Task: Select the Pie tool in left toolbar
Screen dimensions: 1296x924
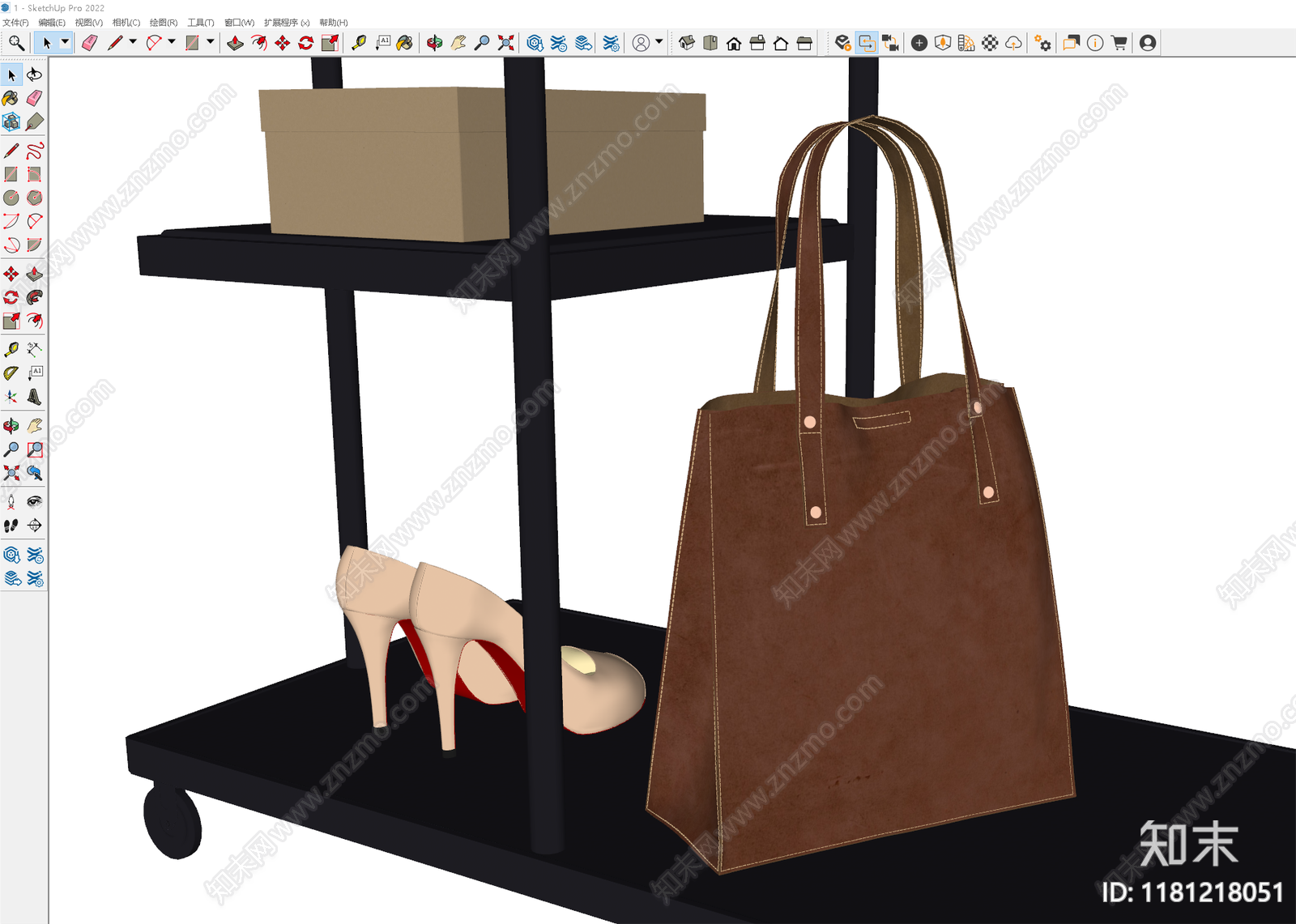Action: (34, 245)
